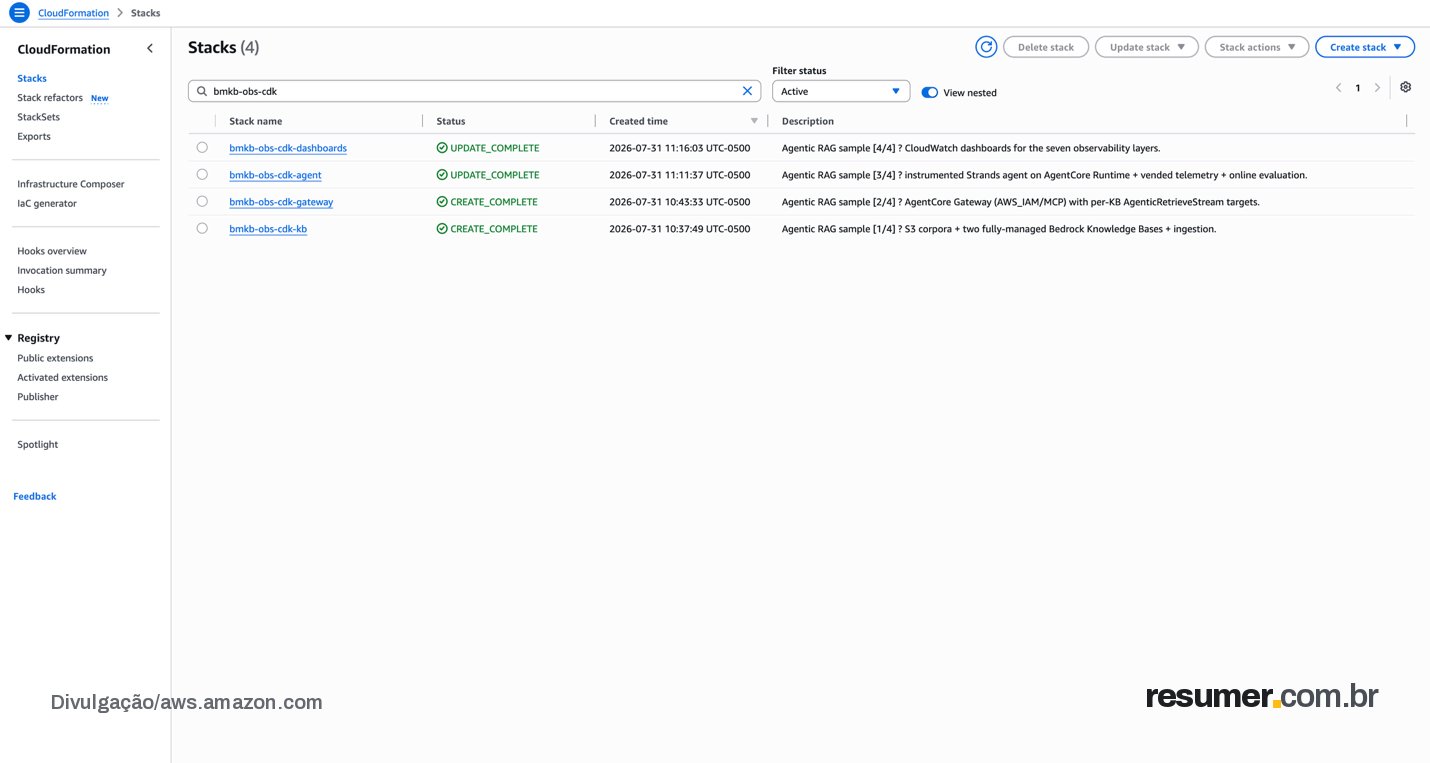Click the CloudFormation breadcrumb link

point(73,13)
